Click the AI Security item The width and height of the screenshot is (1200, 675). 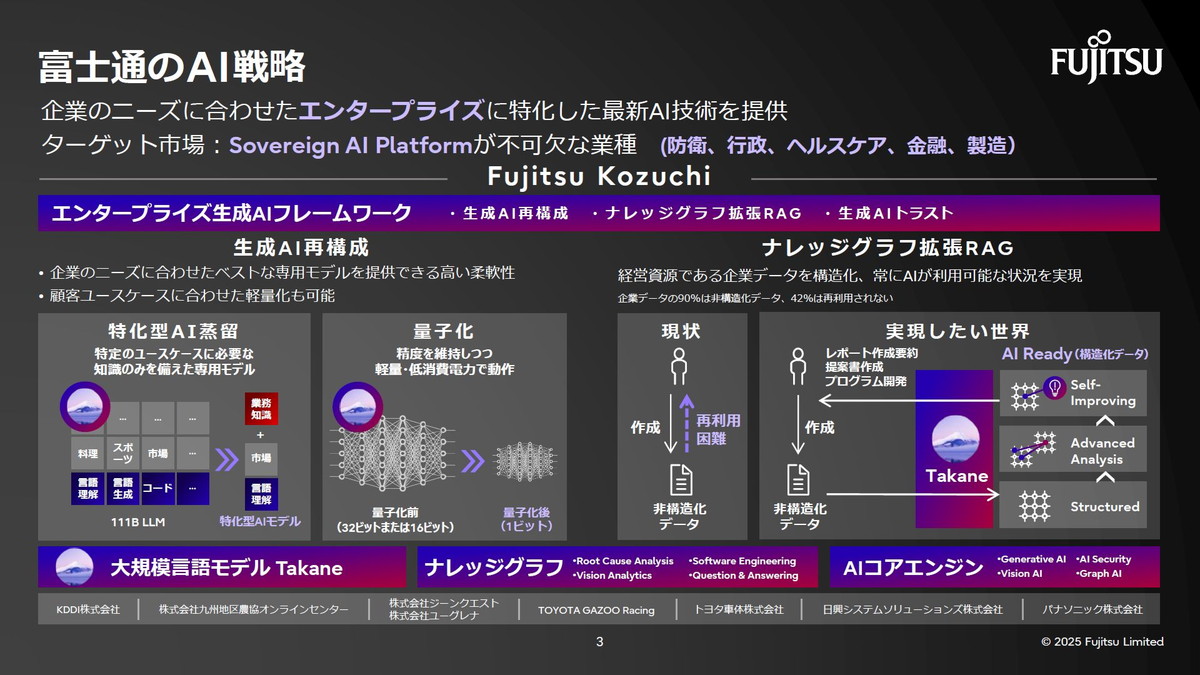[x=1104, y=559]
